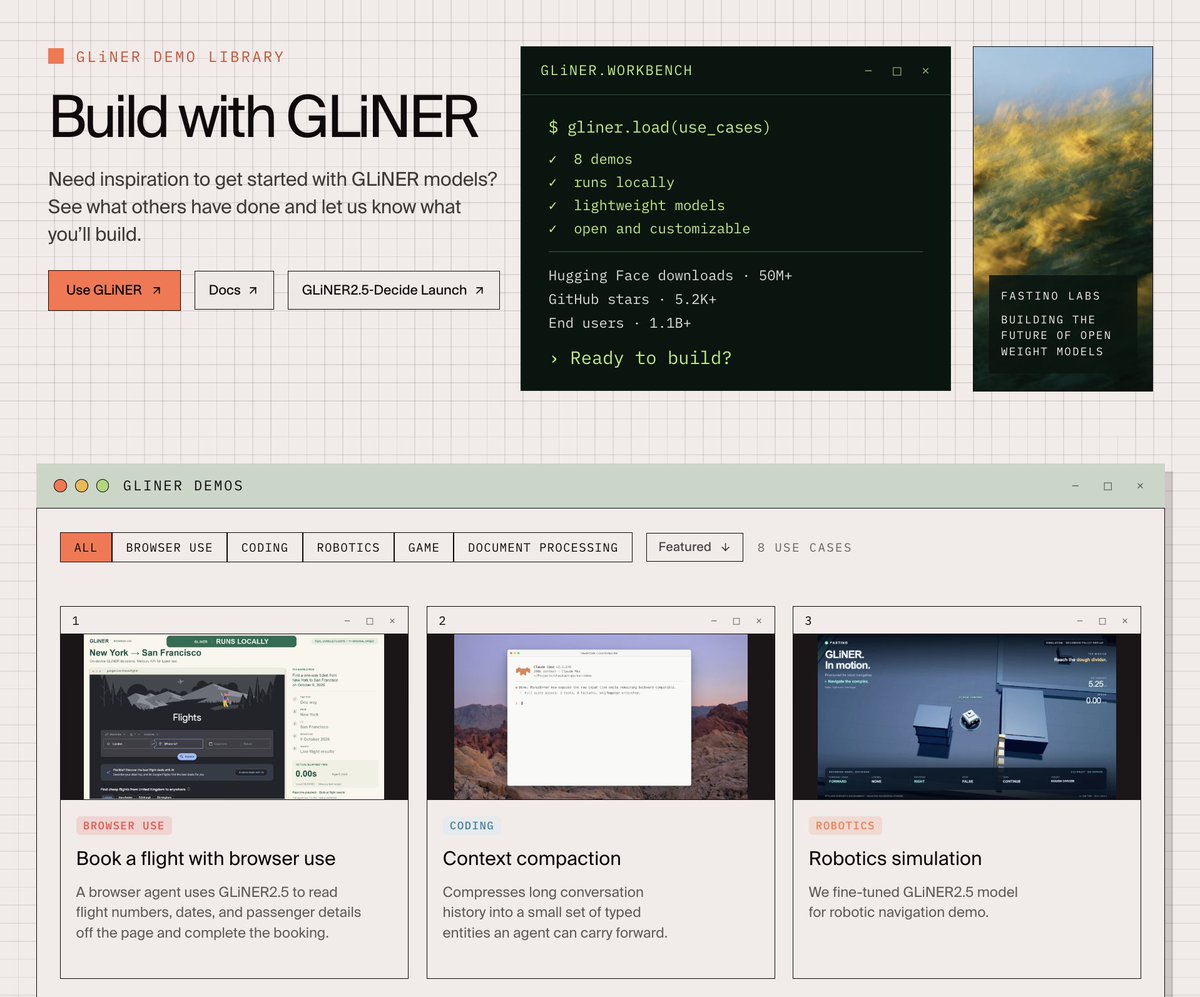Click the 'runs locally' checklist line

click(612, 182)
